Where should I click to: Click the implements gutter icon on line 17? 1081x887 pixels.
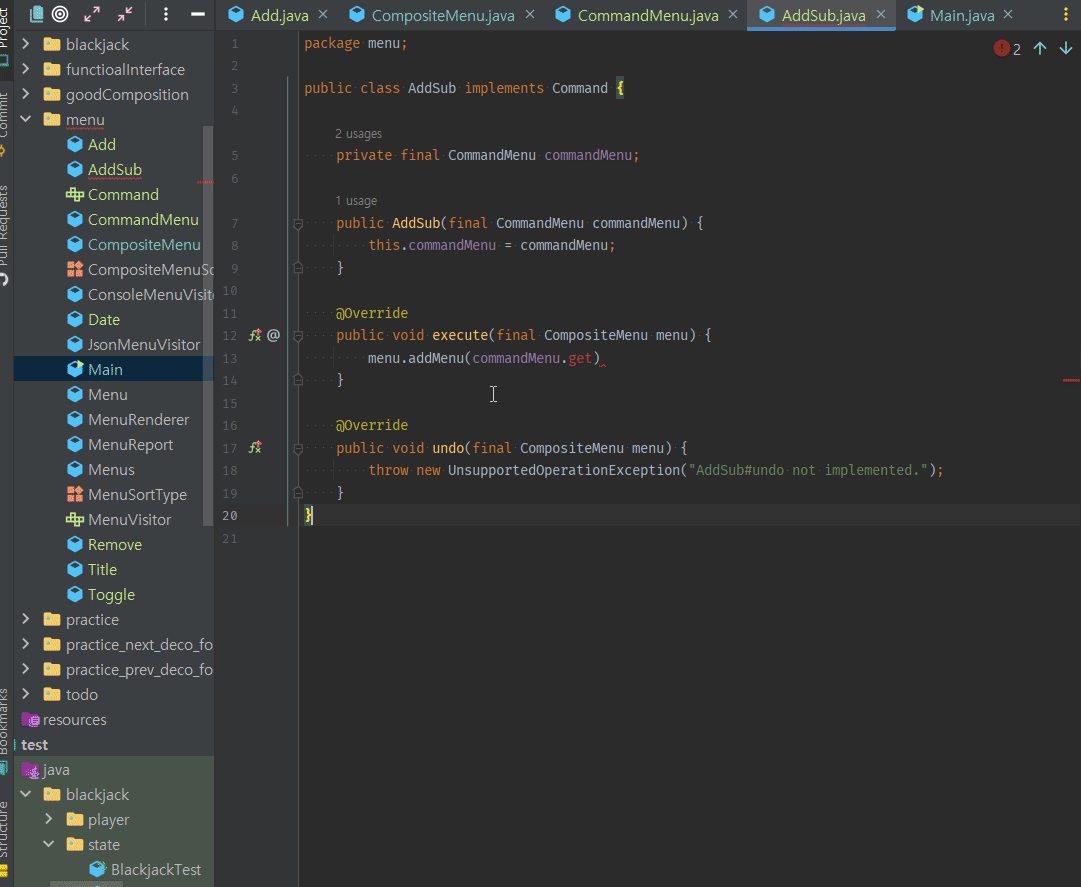(255, 448)
